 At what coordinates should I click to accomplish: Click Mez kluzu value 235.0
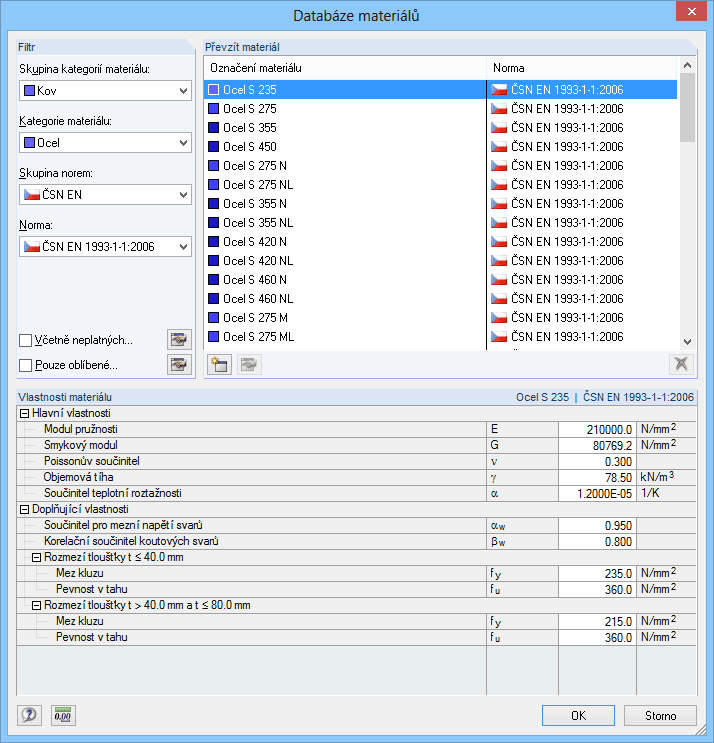coord(597,574)
